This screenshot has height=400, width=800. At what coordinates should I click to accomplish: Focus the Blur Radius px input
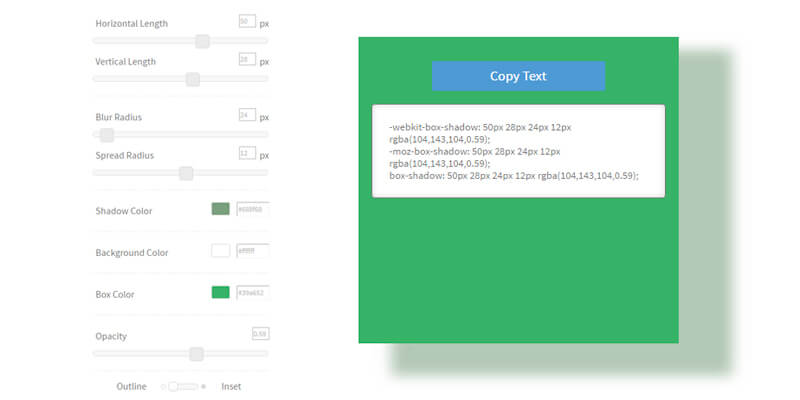click(x=247, y=115)
